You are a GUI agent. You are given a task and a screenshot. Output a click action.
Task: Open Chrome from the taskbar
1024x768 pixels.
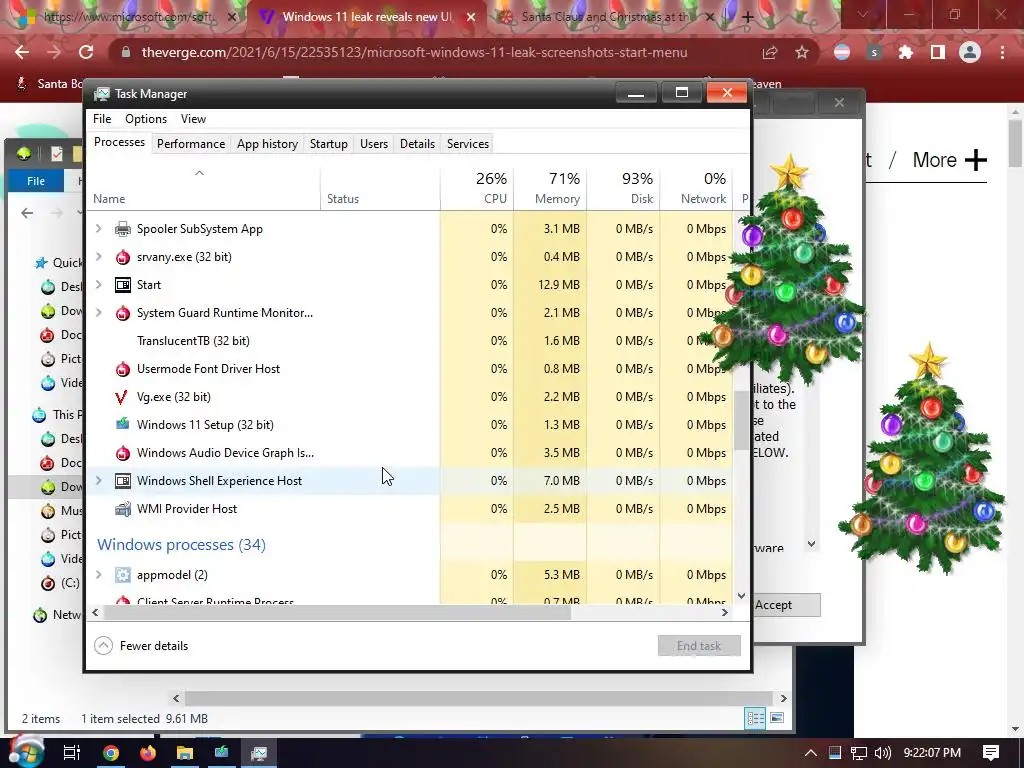coord(111,753)
